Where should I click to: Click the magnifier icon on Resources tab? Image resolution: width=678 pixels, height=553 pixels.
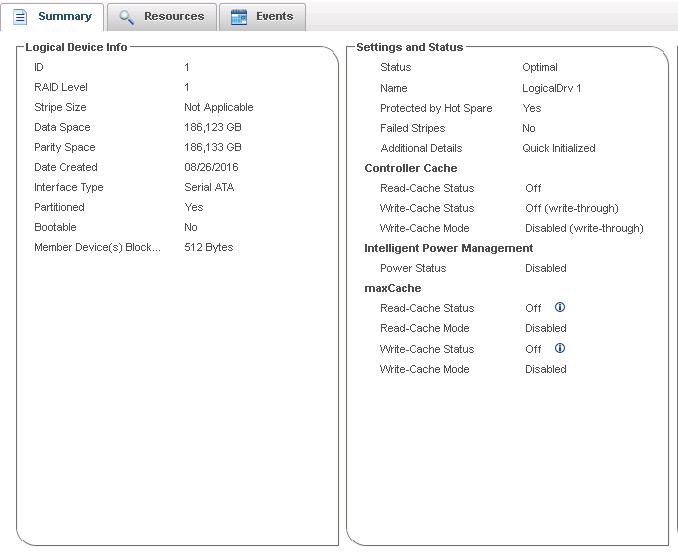click(x=127, y=17)
